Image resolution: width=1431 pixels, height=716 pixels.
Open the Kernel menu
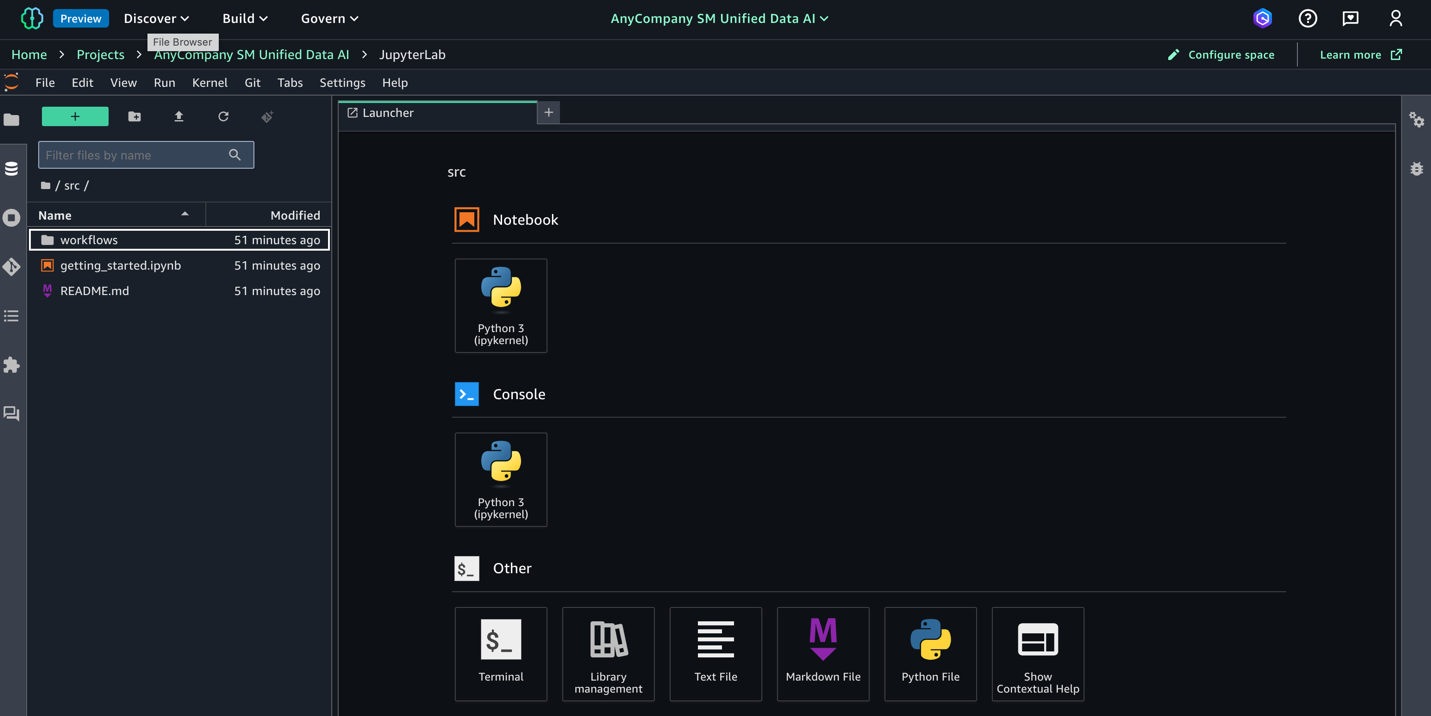(210, 83)
